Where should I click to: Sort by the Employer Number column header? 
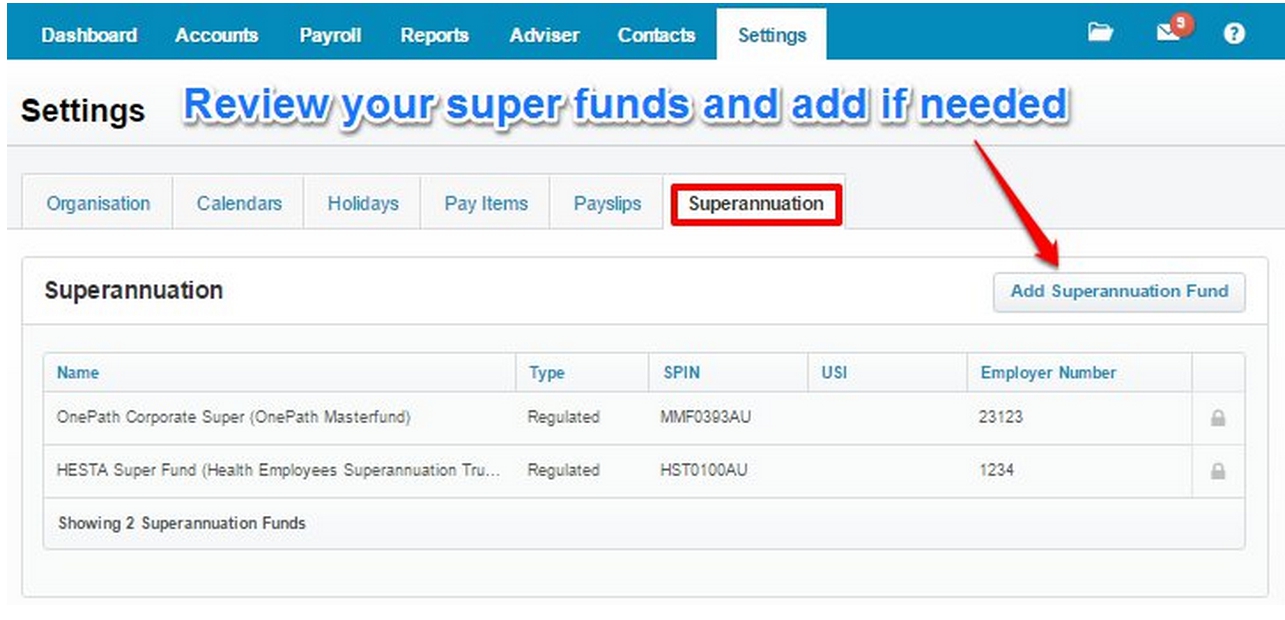click(x=1048, y=373)
